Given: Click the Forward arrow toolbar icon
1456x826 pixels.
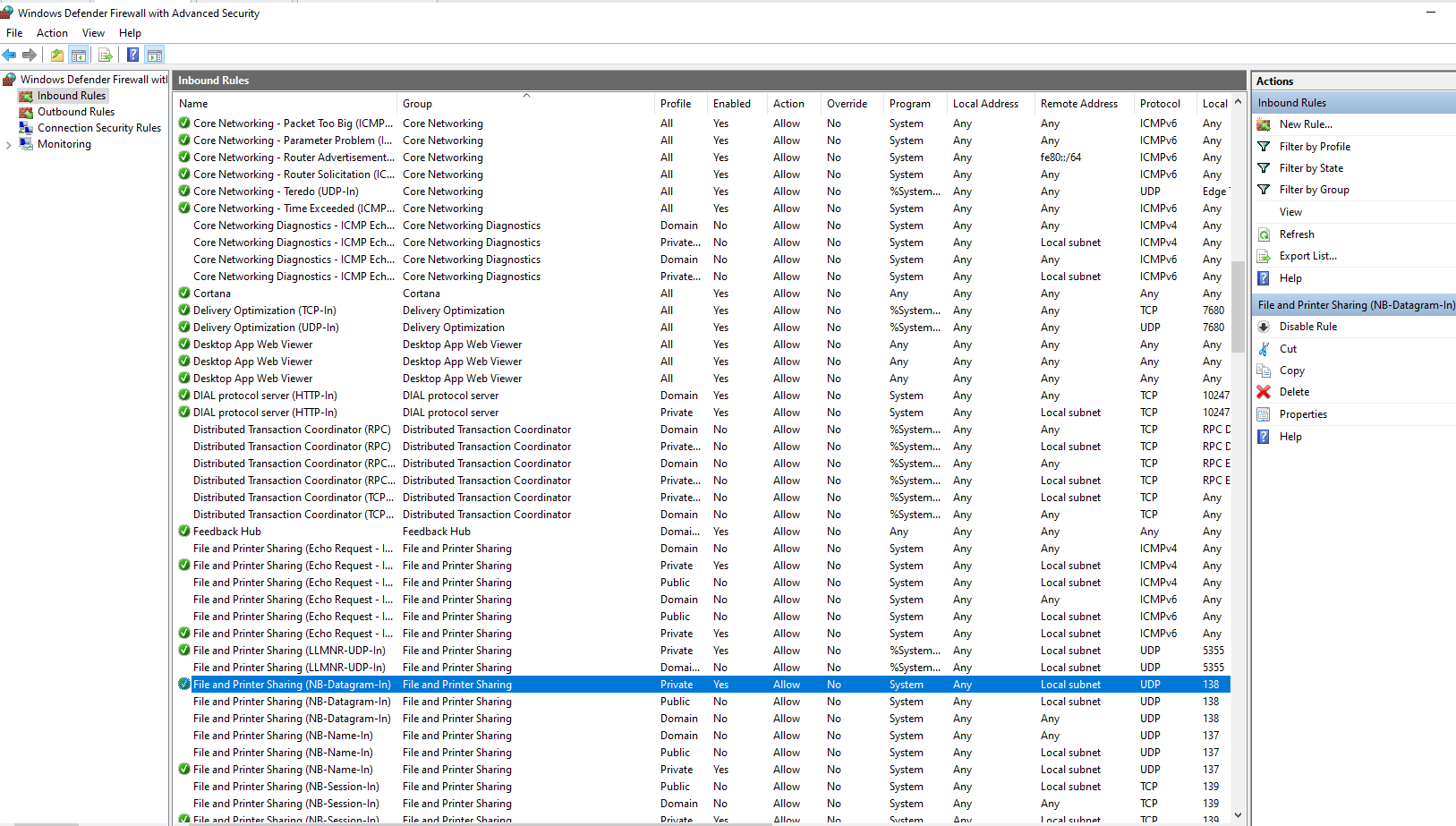Looking at the screenshot, I should pyautogui.click(x=30, y=55).
